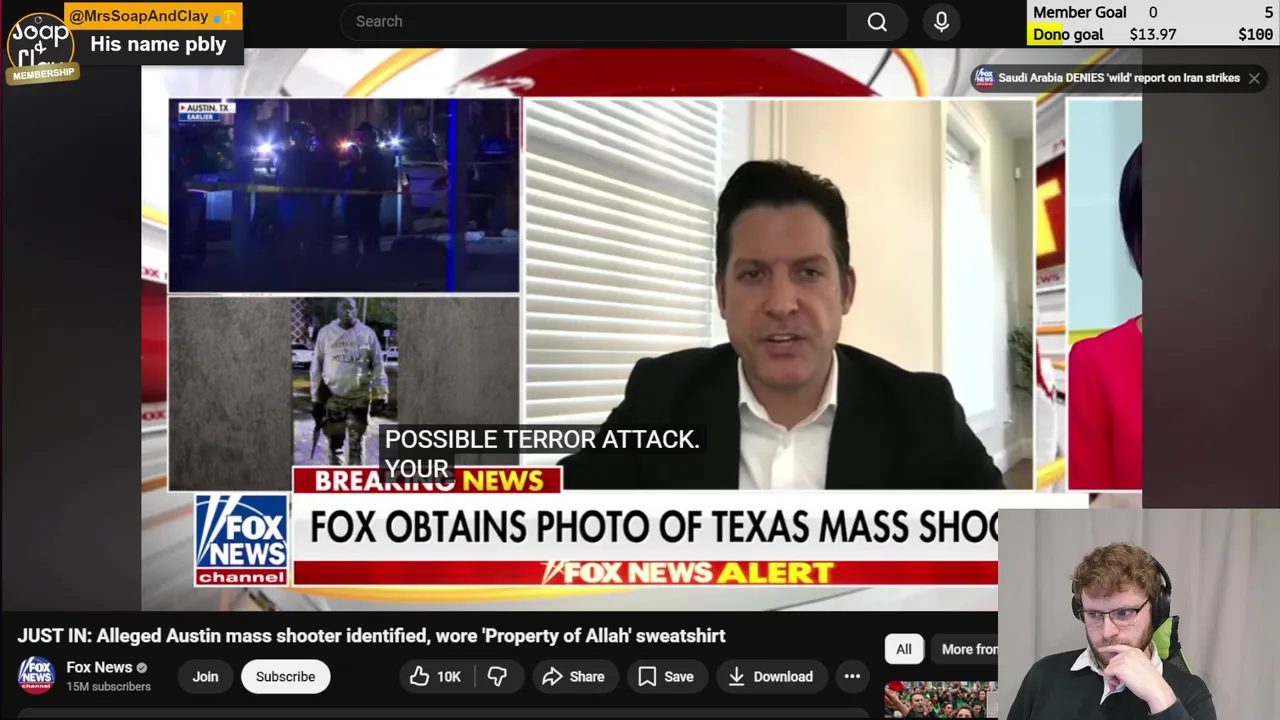Click the streamer webcam overlay
This screenshot has height=720, width=1280.
(1139, 614)
